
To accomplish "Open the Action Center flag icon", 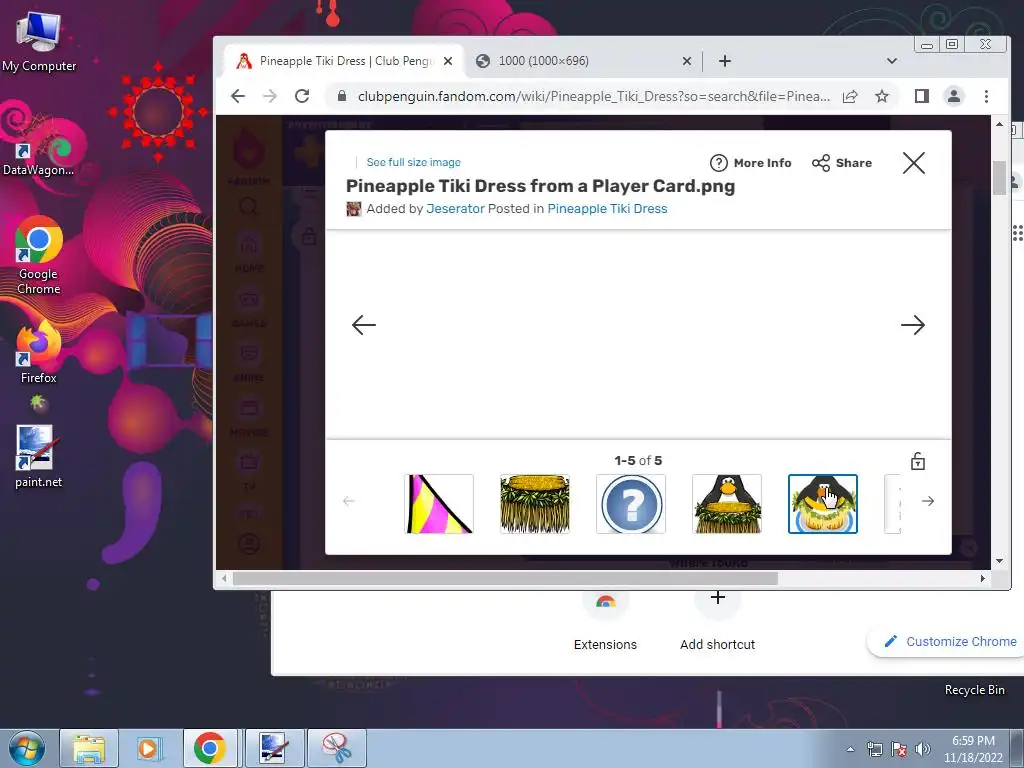I will tap(899, 749).
